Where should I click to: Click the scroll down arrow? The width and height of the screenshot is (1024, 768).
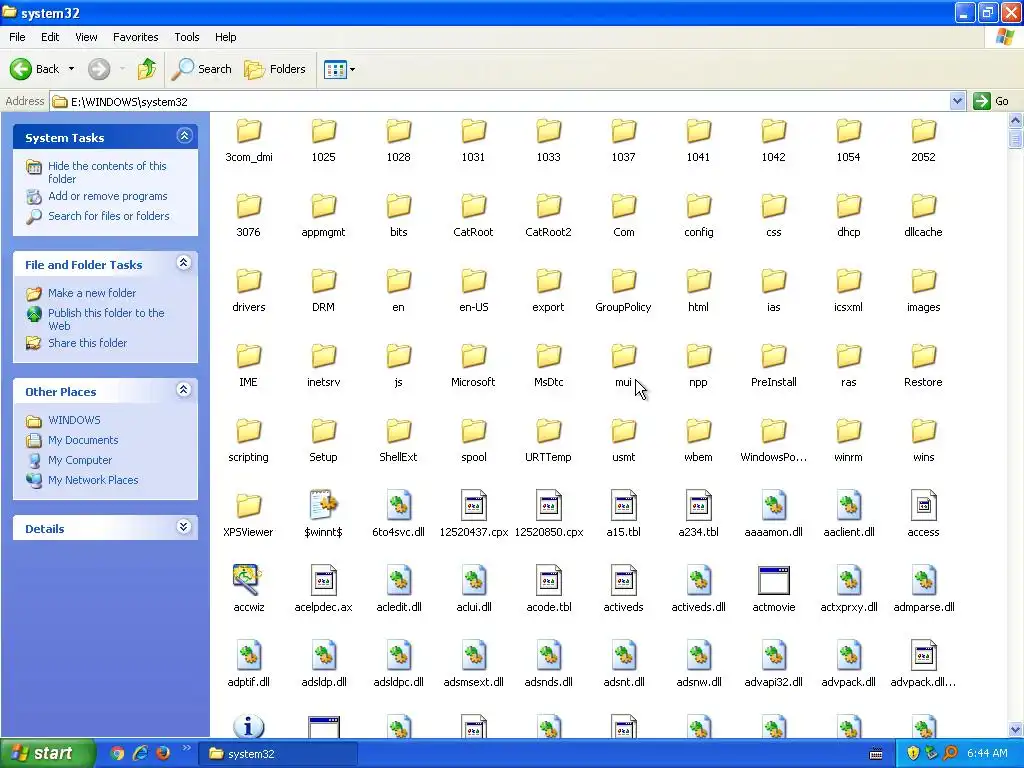pyautogui.click(x=1015, y=729)
